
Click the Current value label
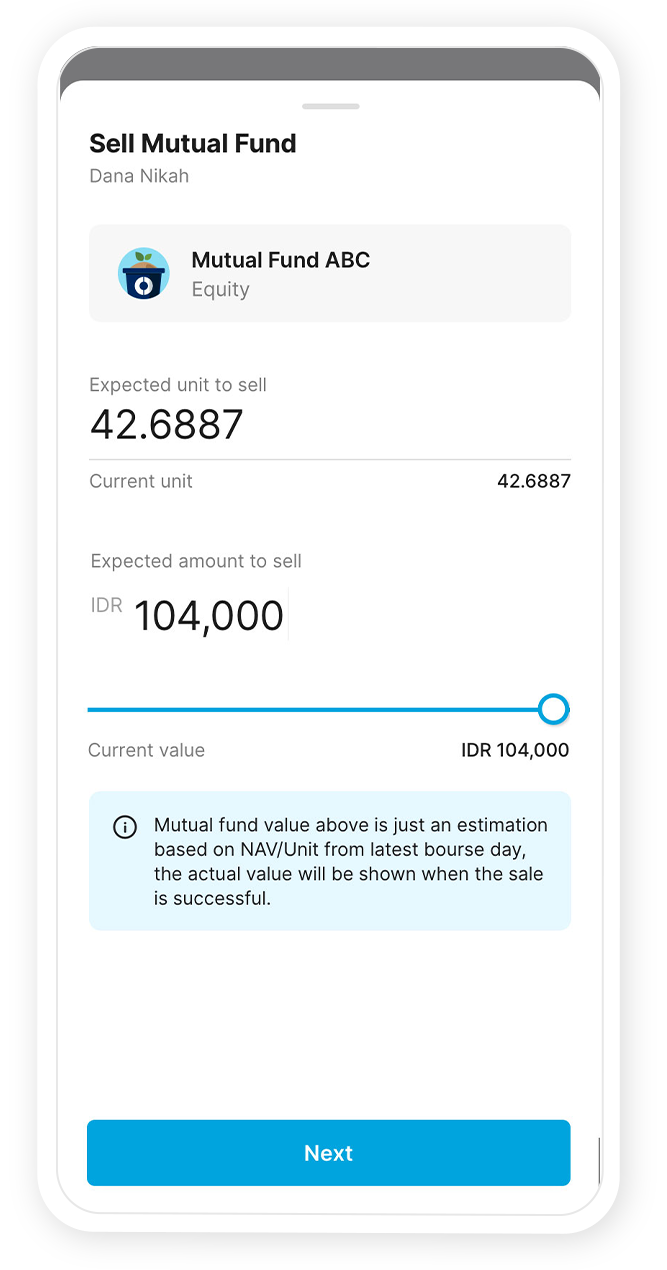click(x=146, y=750)
